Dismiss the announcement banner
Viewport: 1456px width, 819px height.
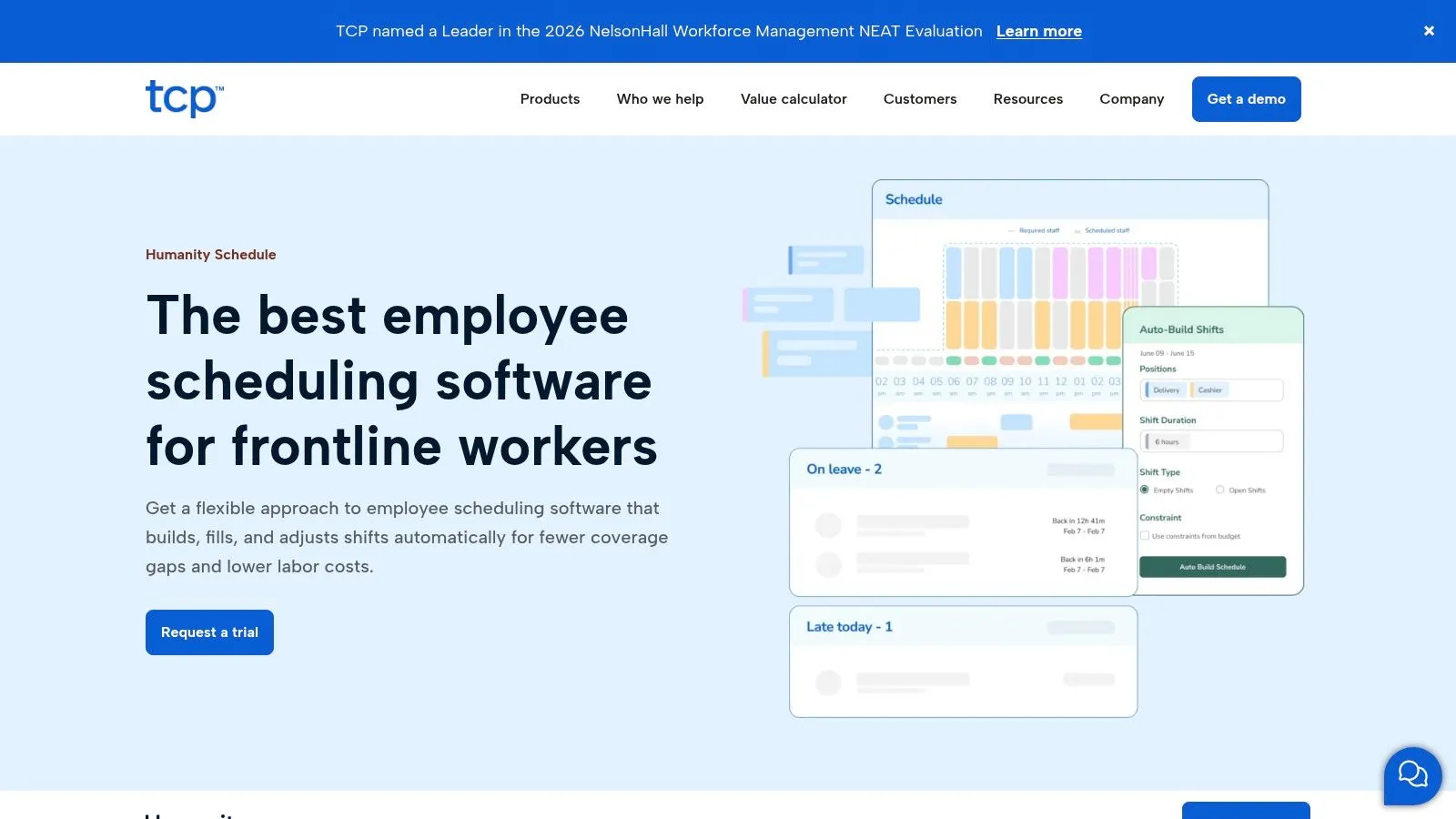click(x=1429, y=31)
